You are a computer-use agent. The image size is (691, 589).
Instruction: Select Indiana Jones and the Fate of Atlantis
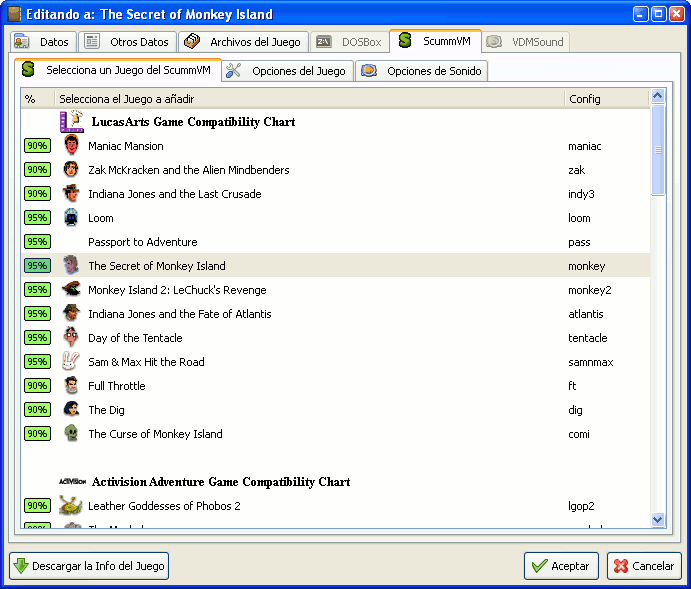tap(179, 314)
